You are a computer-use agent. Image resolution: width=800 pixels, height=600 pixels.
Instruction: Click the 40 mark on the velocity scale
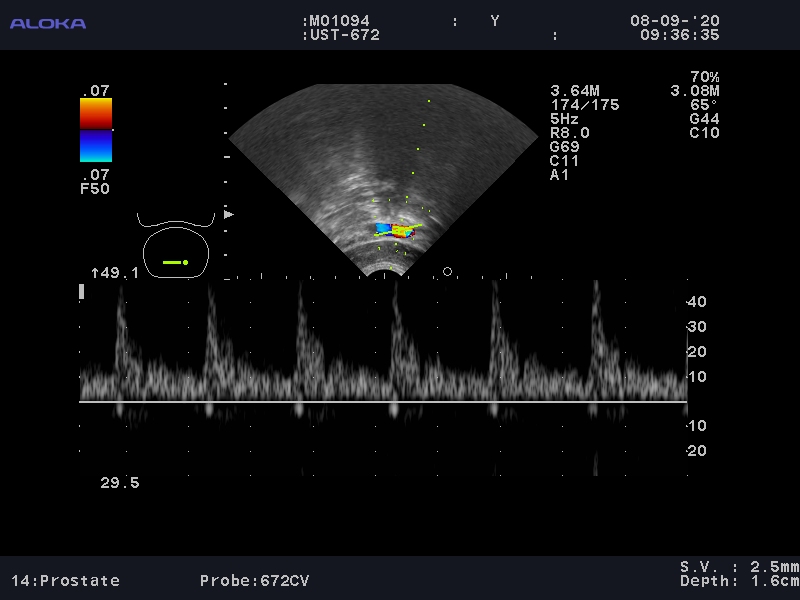click(x=697, y=302)
